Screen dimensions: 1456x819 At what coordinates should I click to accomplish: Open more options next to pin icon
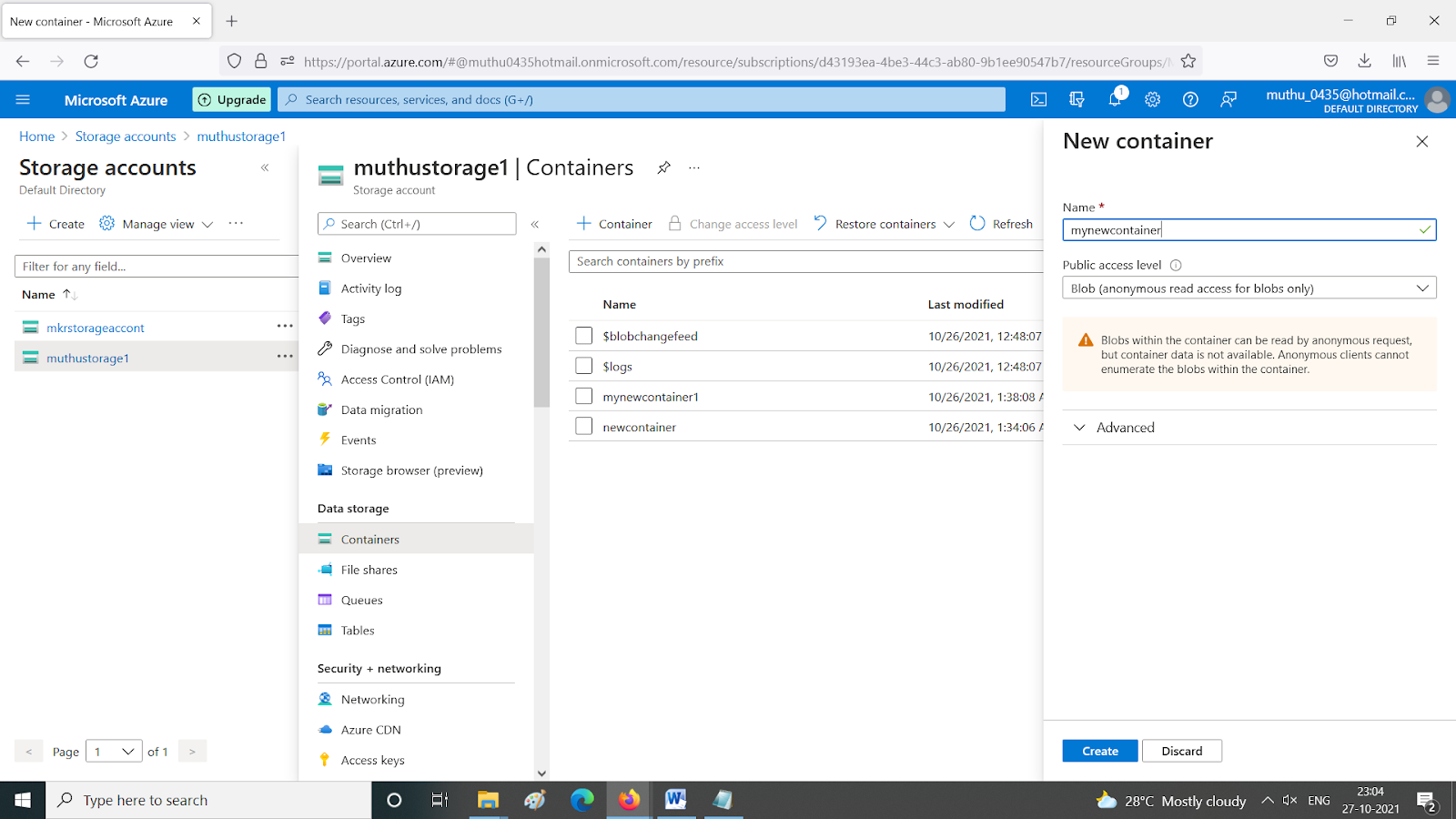[694, 167]
